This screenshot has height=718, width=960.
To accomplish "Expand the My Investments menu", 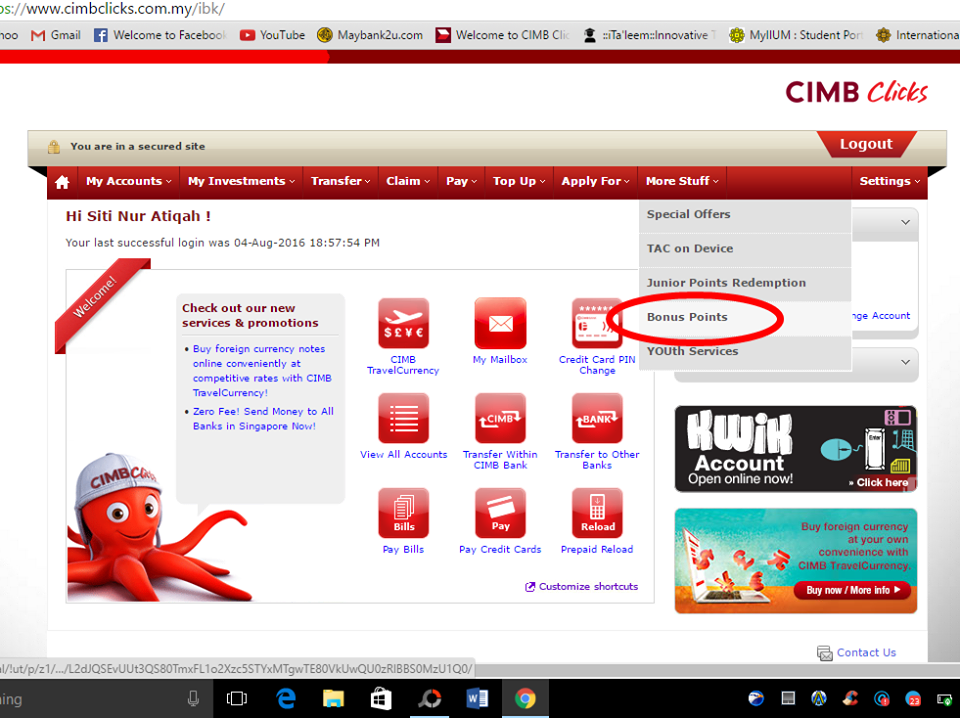I will pyautogui.click(x=241, y=181).
